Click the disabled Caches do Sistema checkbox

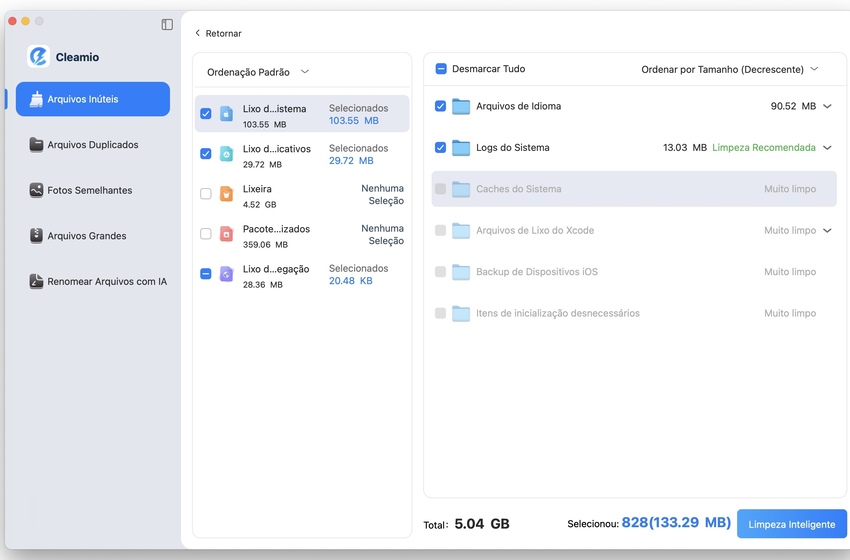pos(440,189)
